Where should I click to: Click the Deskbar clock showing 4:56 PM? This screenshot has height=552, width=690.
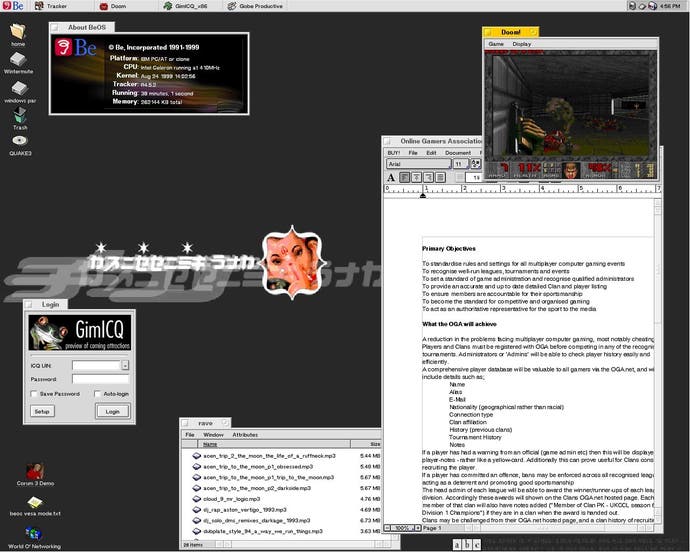coord(670,6)
